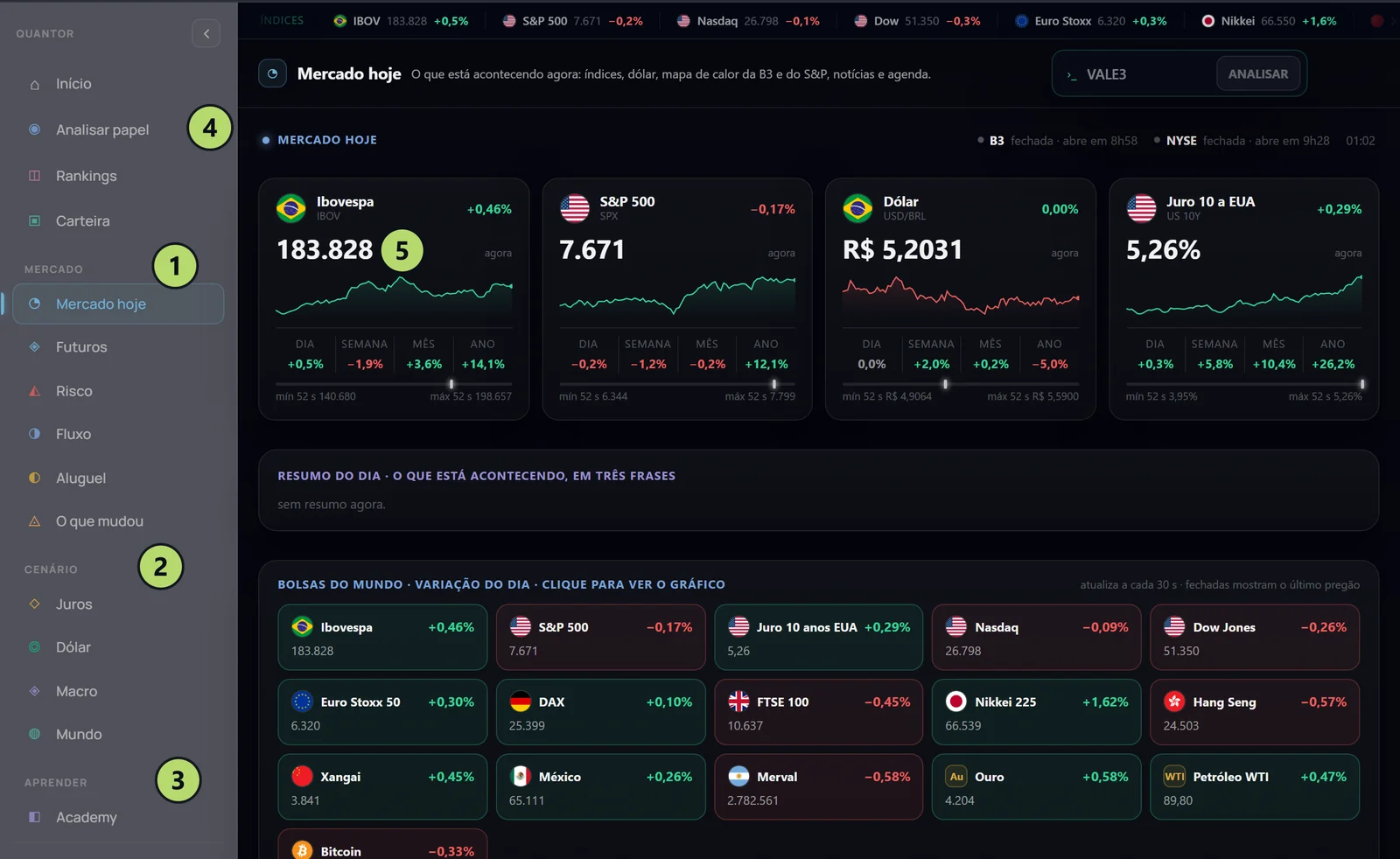The height and width of the screenshot is (859, 1400).
Task: Click Nikkei 66.550 in the top ticker bar
Action: click(x=1269, y=21)
